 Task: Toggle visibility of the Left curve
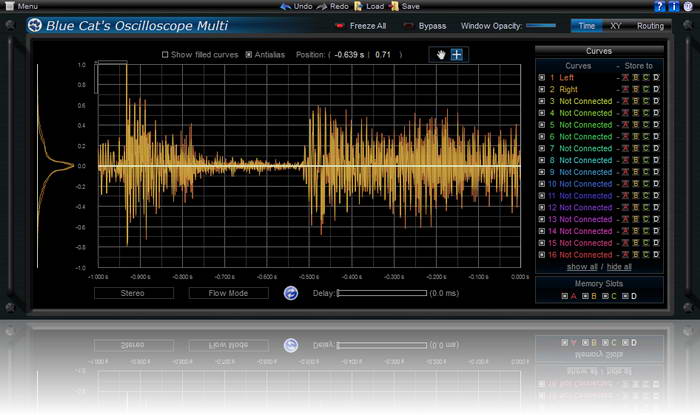coord(542,77)
